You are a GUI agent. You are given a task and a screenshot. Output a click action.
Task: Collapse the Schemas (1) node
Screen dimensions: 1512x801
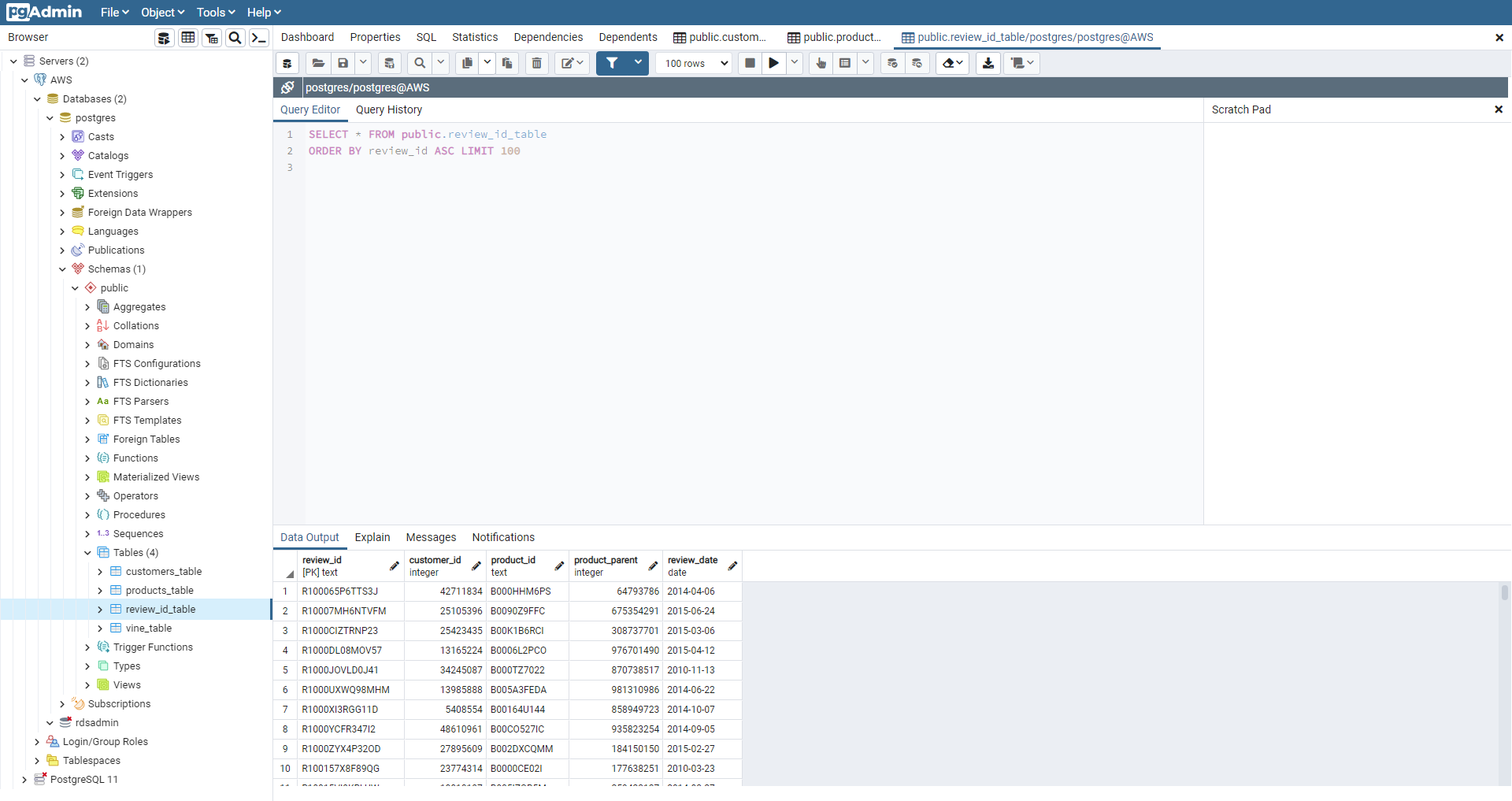point(62,269)
